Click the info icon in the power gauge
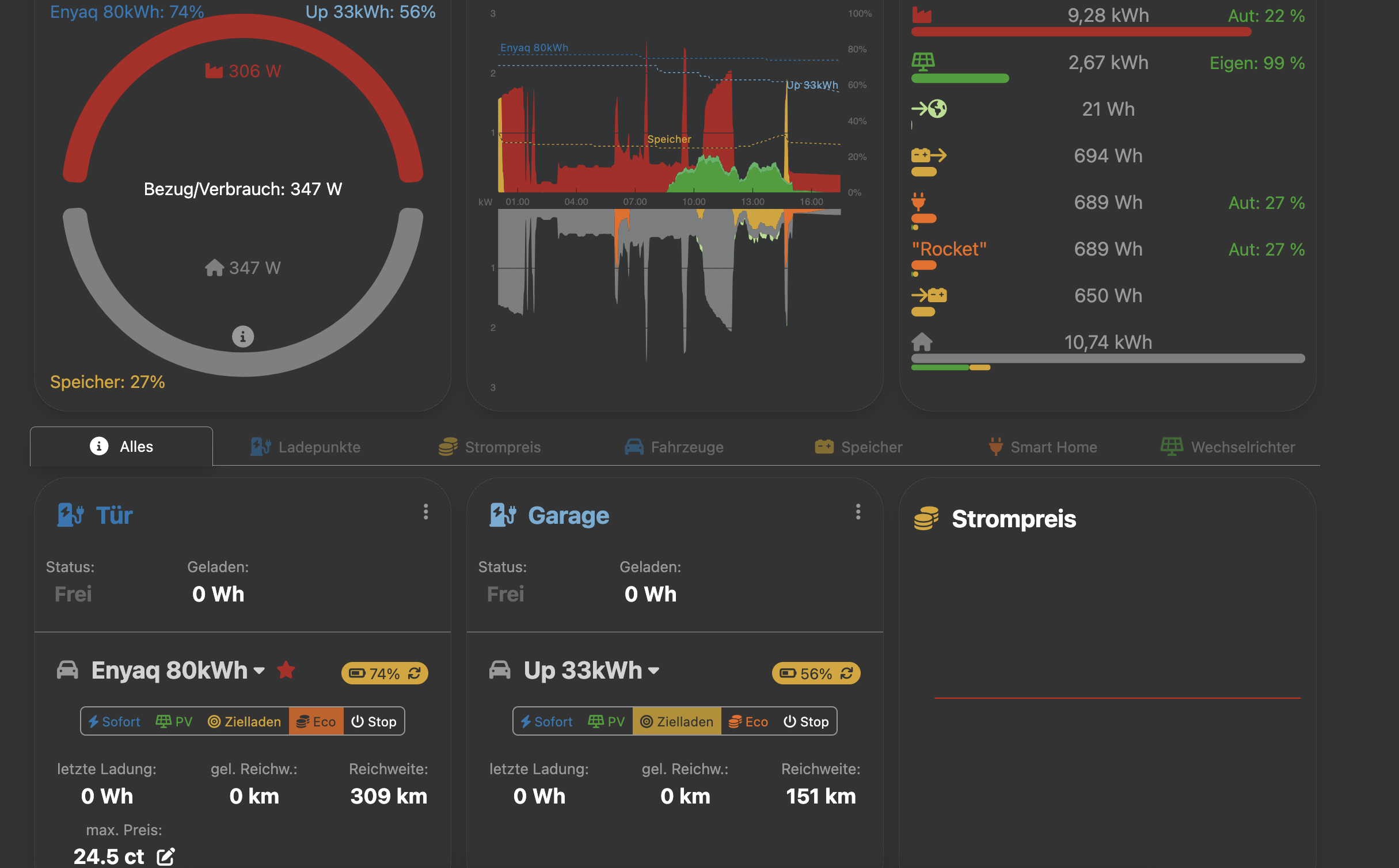1399x868 pixels. point(242,337)
